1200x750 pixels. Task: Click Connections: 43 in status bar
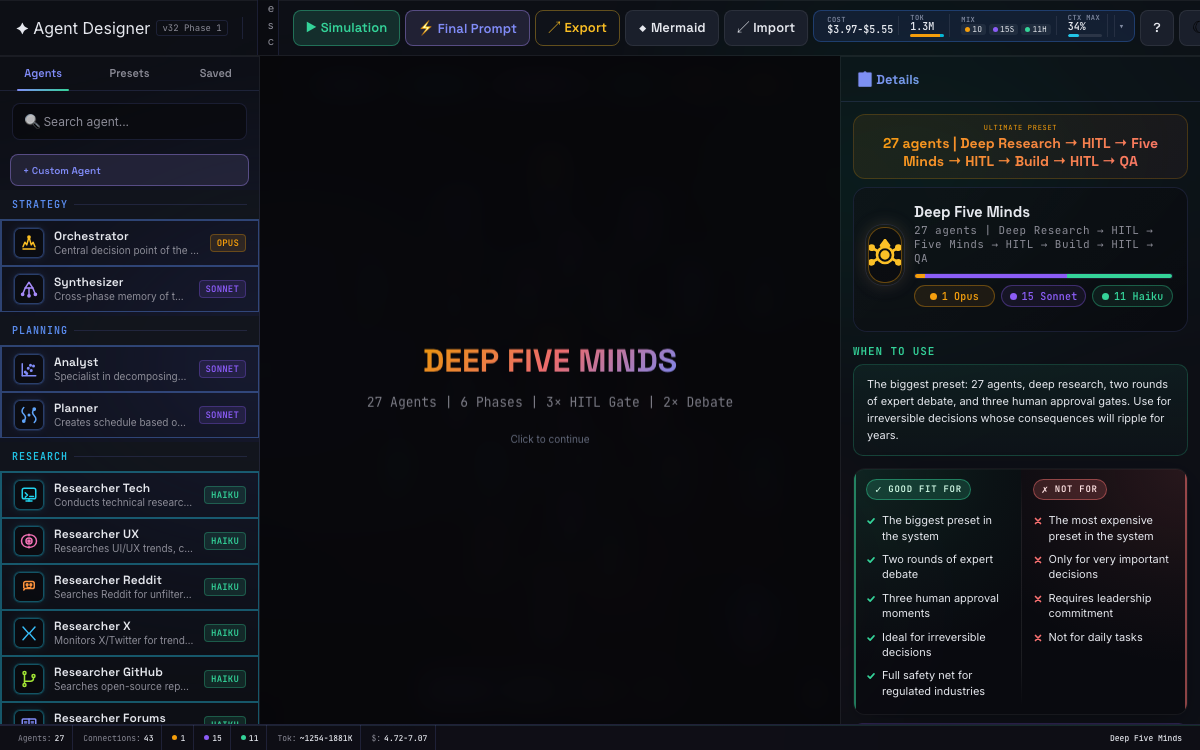[x=119, y=738]
